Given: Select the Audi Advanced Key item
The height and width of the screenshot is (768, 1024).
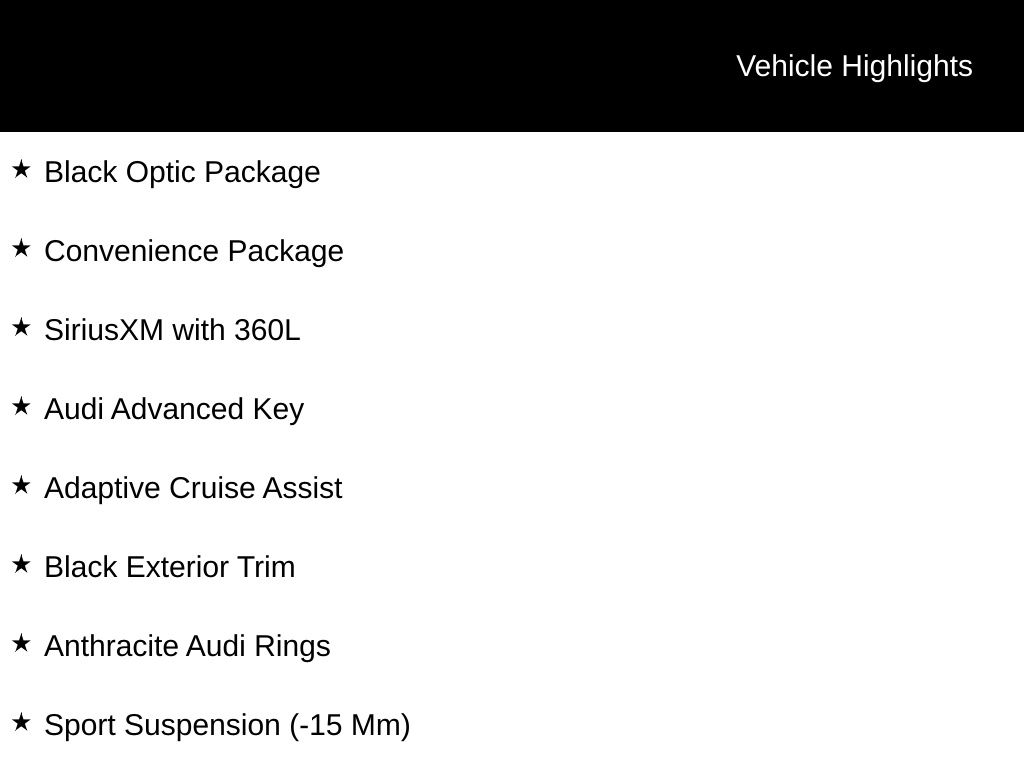Looking at the screenshot, I should (174, 409).
